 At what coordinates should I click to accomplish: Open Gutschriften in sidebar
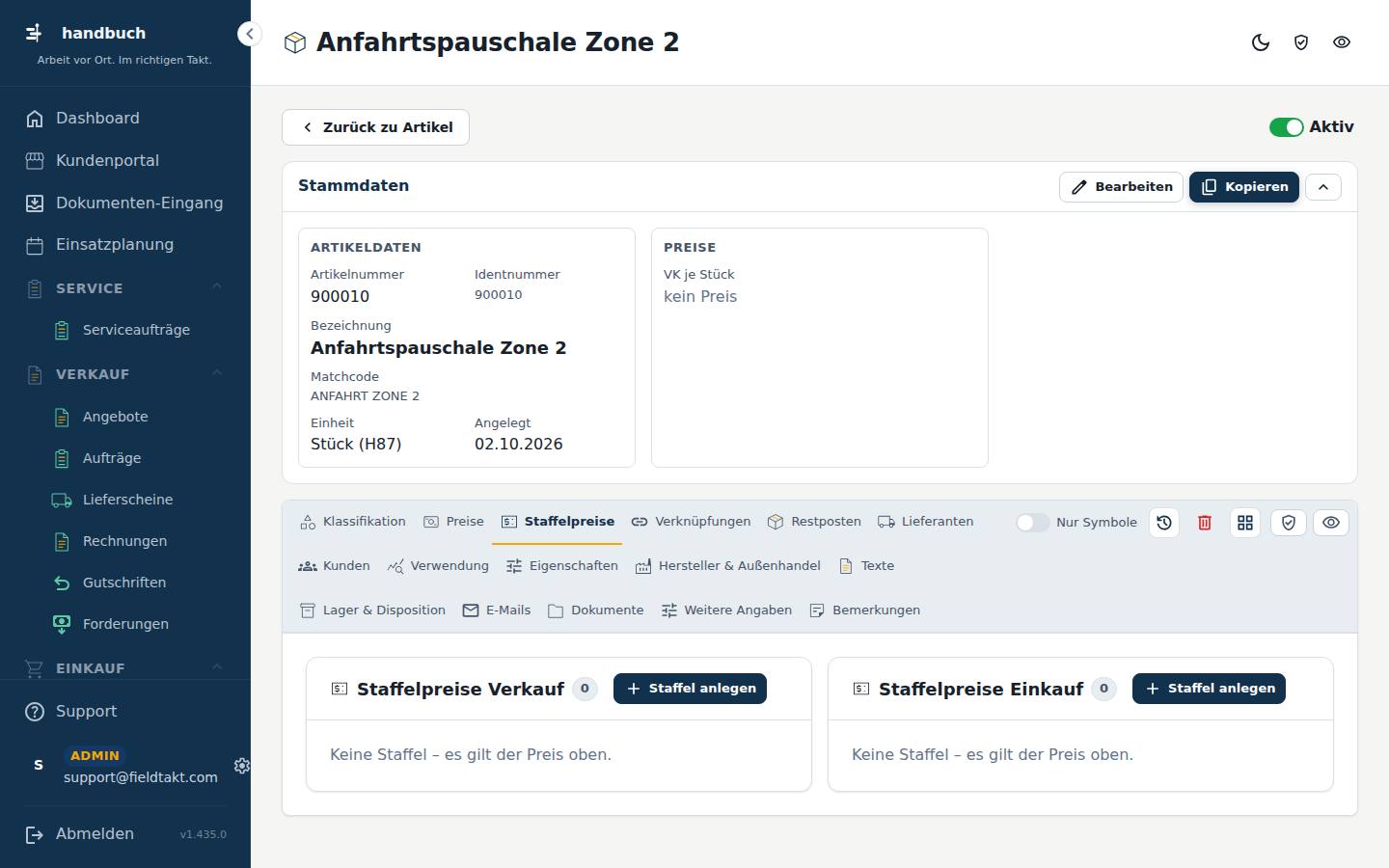(x=125, y=583)
